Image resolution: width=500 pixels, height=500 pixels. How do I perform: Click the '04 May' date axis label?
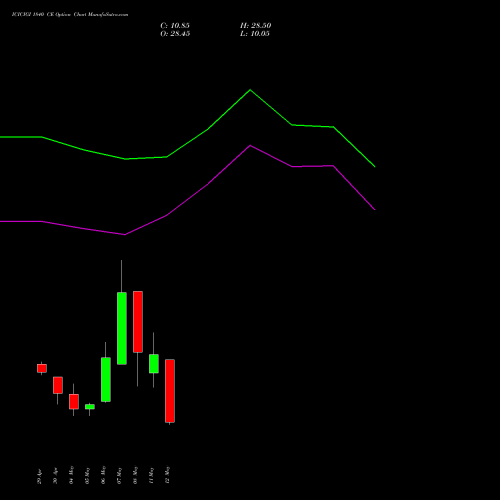(x=72, y=475)
